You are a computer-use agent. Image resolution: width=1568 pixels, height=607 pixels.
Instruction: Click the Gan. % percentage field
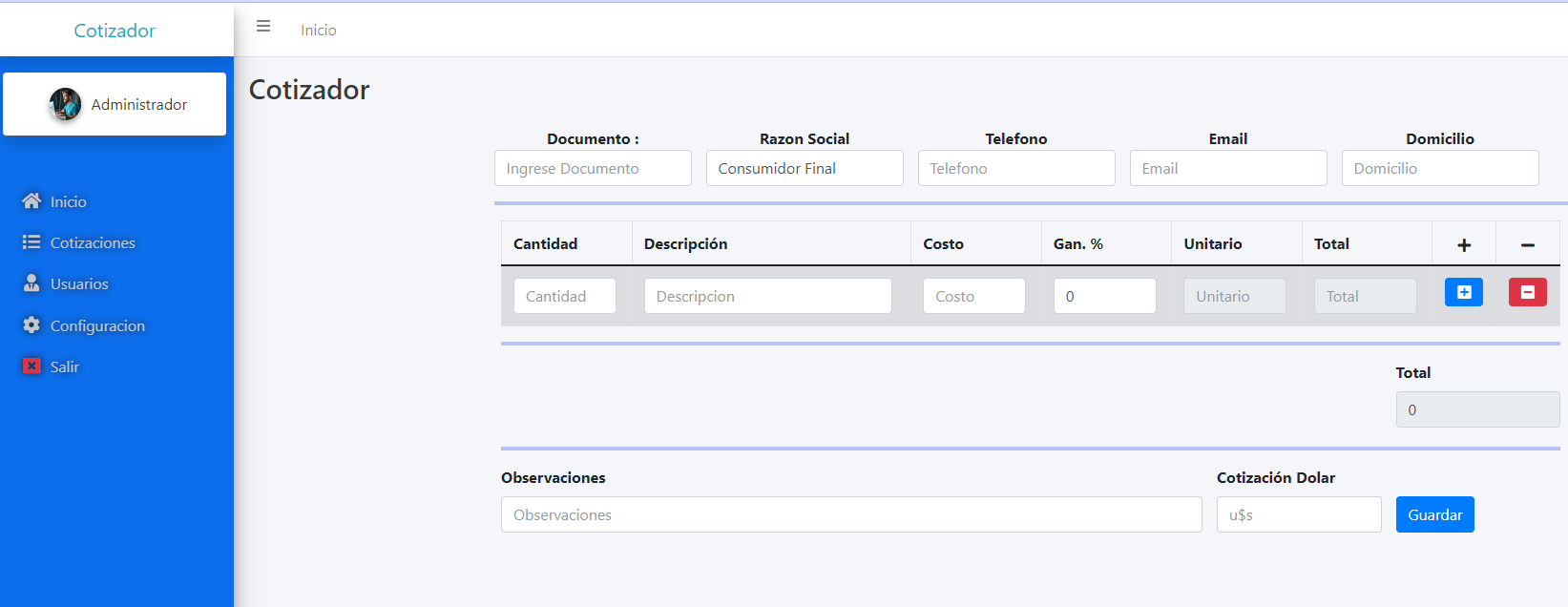1104,296
